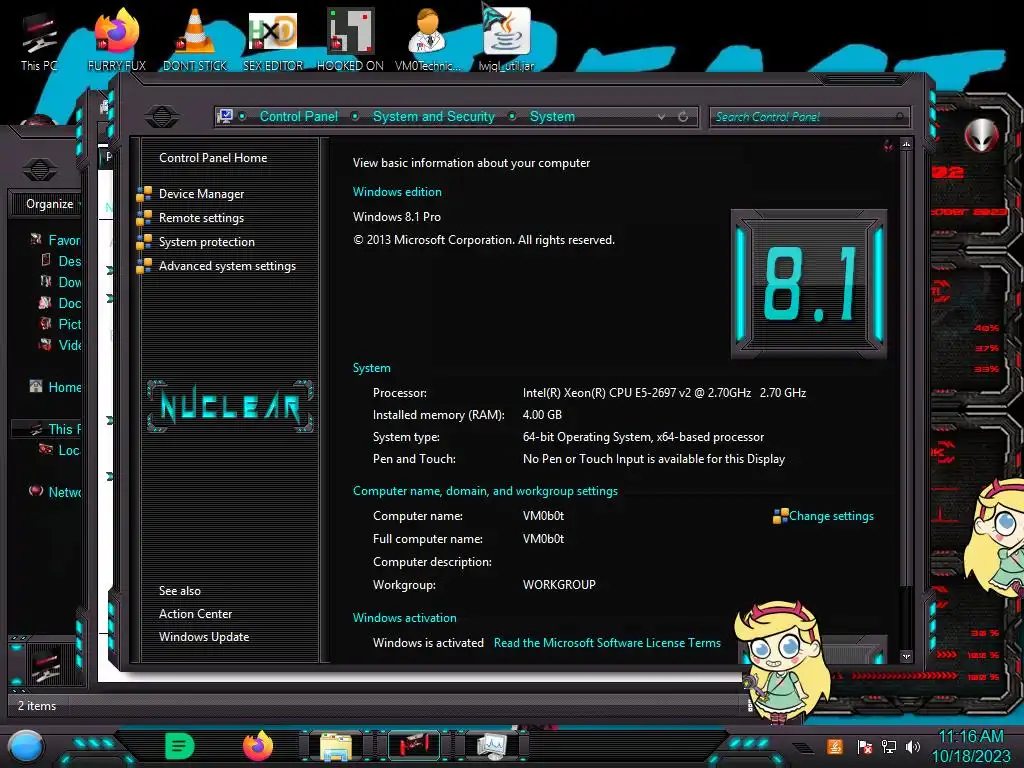Open the VM0Technic desktop shortcut
1024x768 pixels.
(x=428, y=42)
